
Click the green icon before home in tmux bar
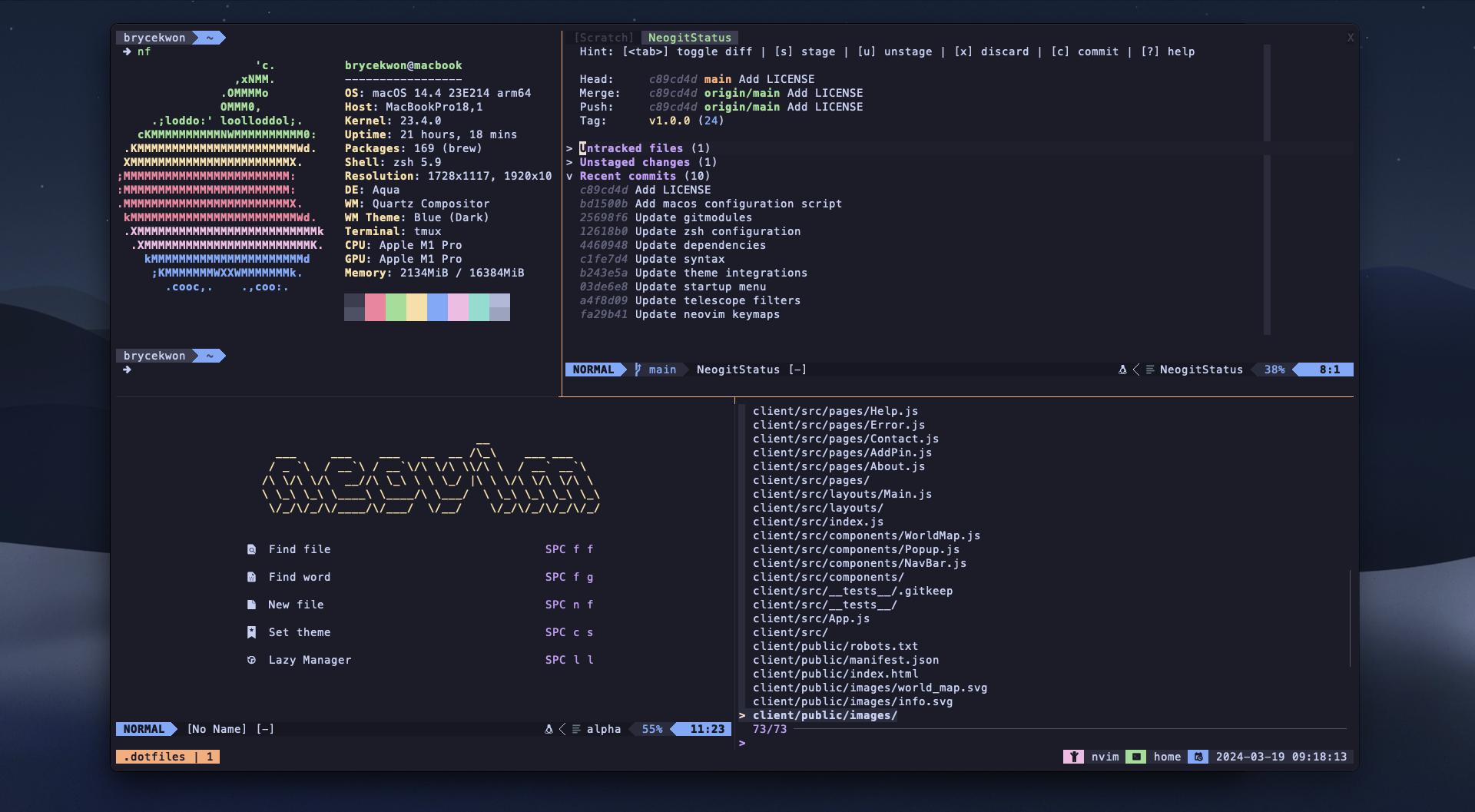(1135, 757)
